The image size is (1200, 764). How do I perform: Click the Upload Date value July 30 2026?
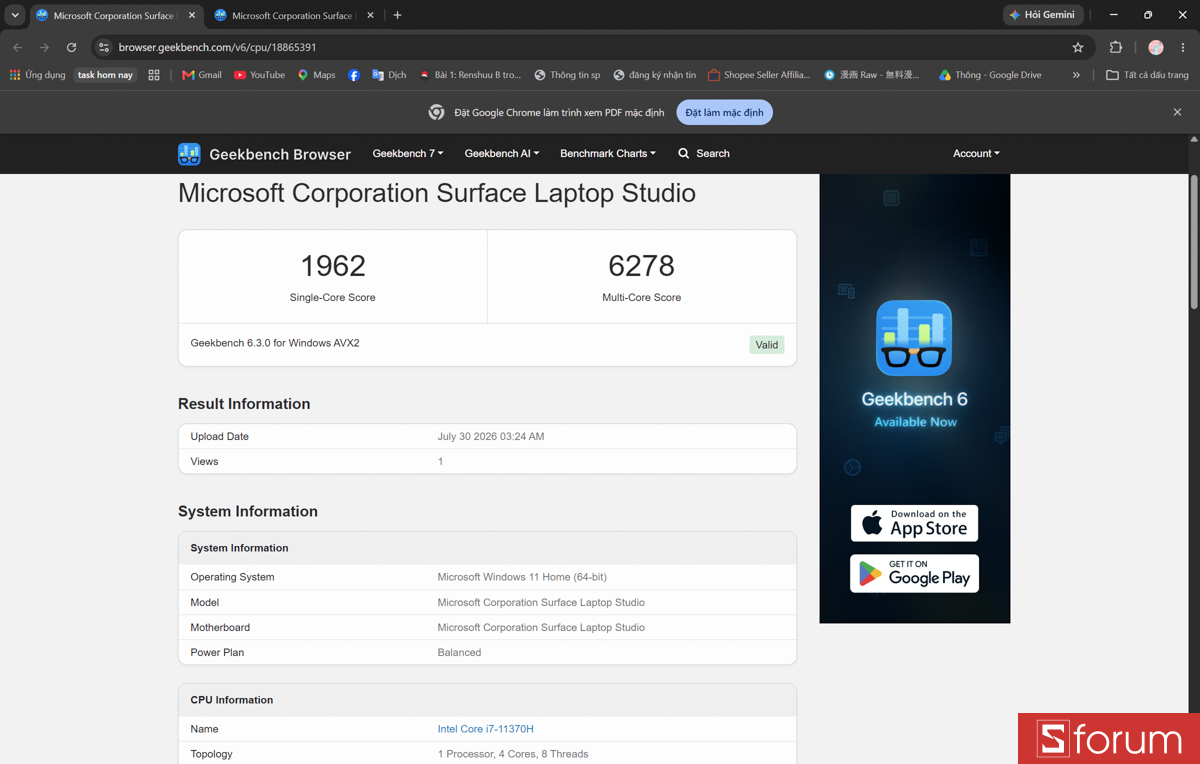491,437
